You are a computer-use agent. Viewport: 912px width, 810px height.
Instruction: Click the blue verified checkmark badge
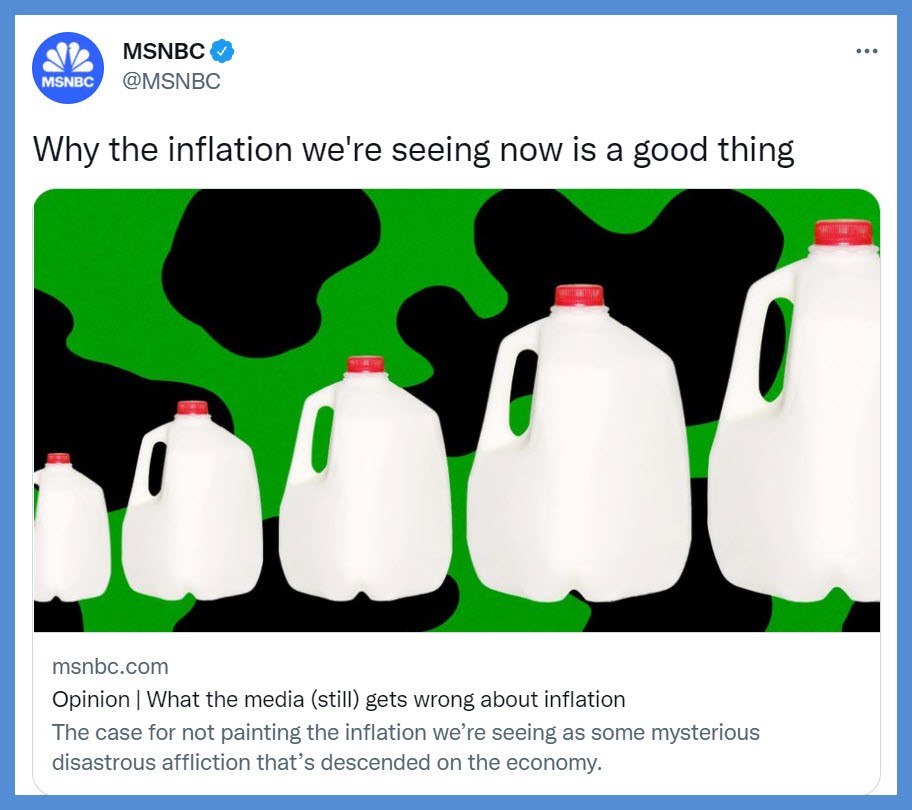(x=222, y=51)
